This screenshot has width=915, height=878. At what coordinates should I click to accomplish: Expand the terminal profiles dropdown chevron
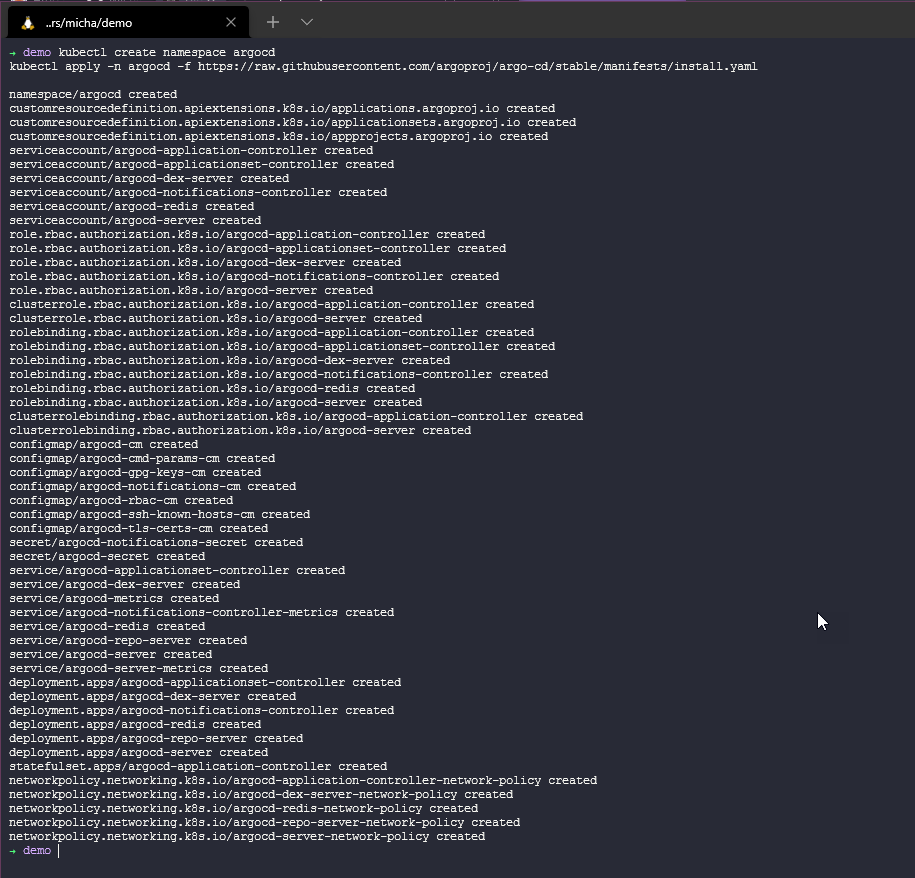pos(307,22)
